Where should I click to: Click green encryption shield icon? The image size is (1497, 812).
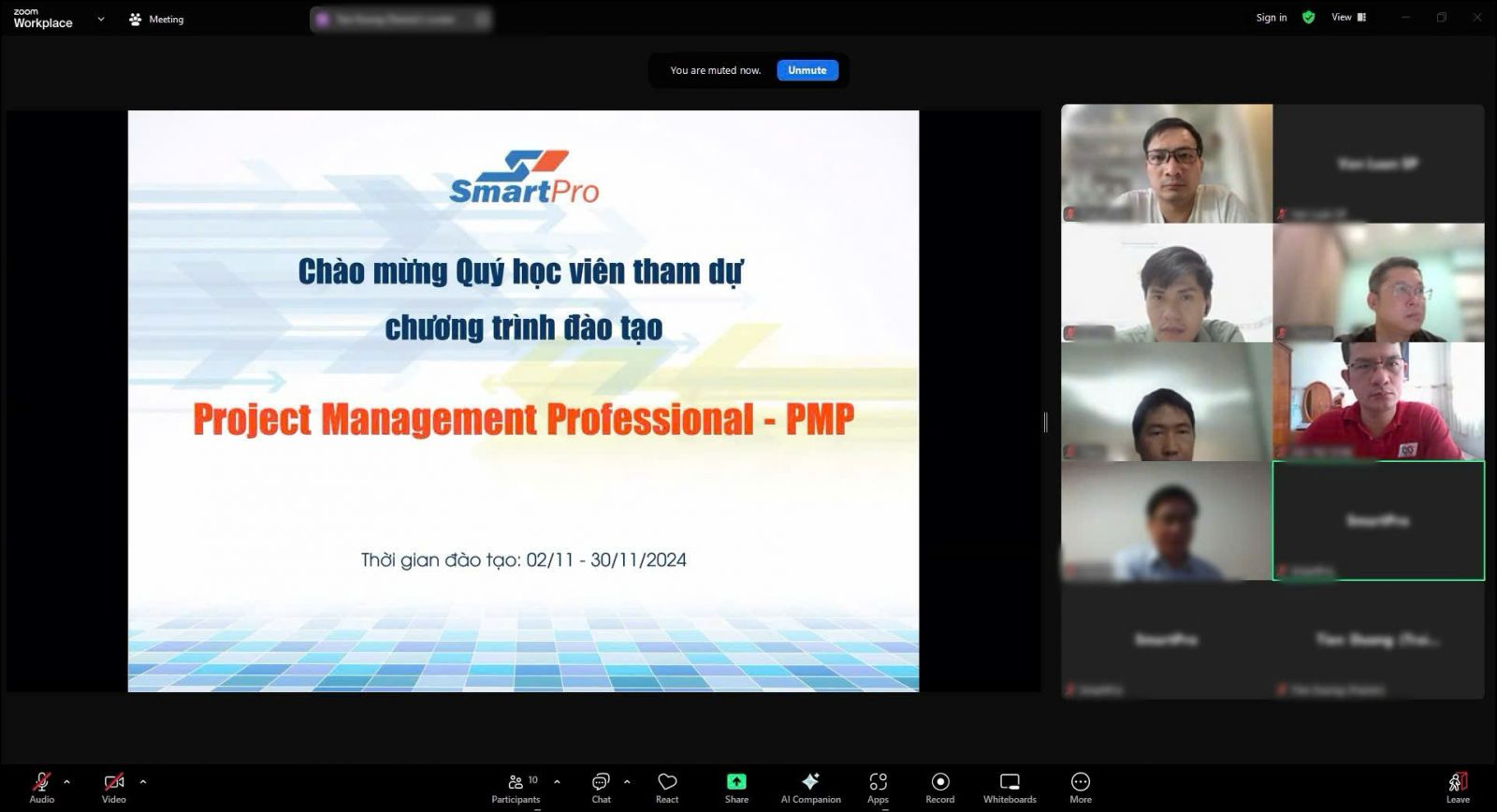[1308, 18]
